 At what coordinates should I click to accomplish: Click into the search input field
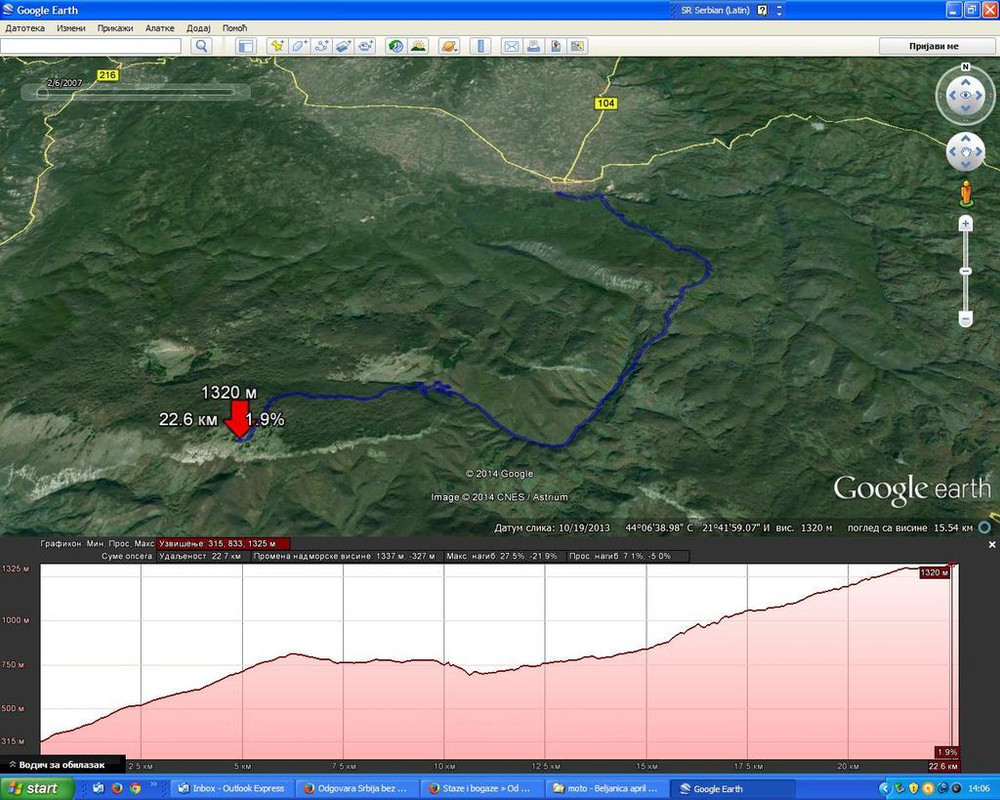pyautogui.click(x=91, y=46)
